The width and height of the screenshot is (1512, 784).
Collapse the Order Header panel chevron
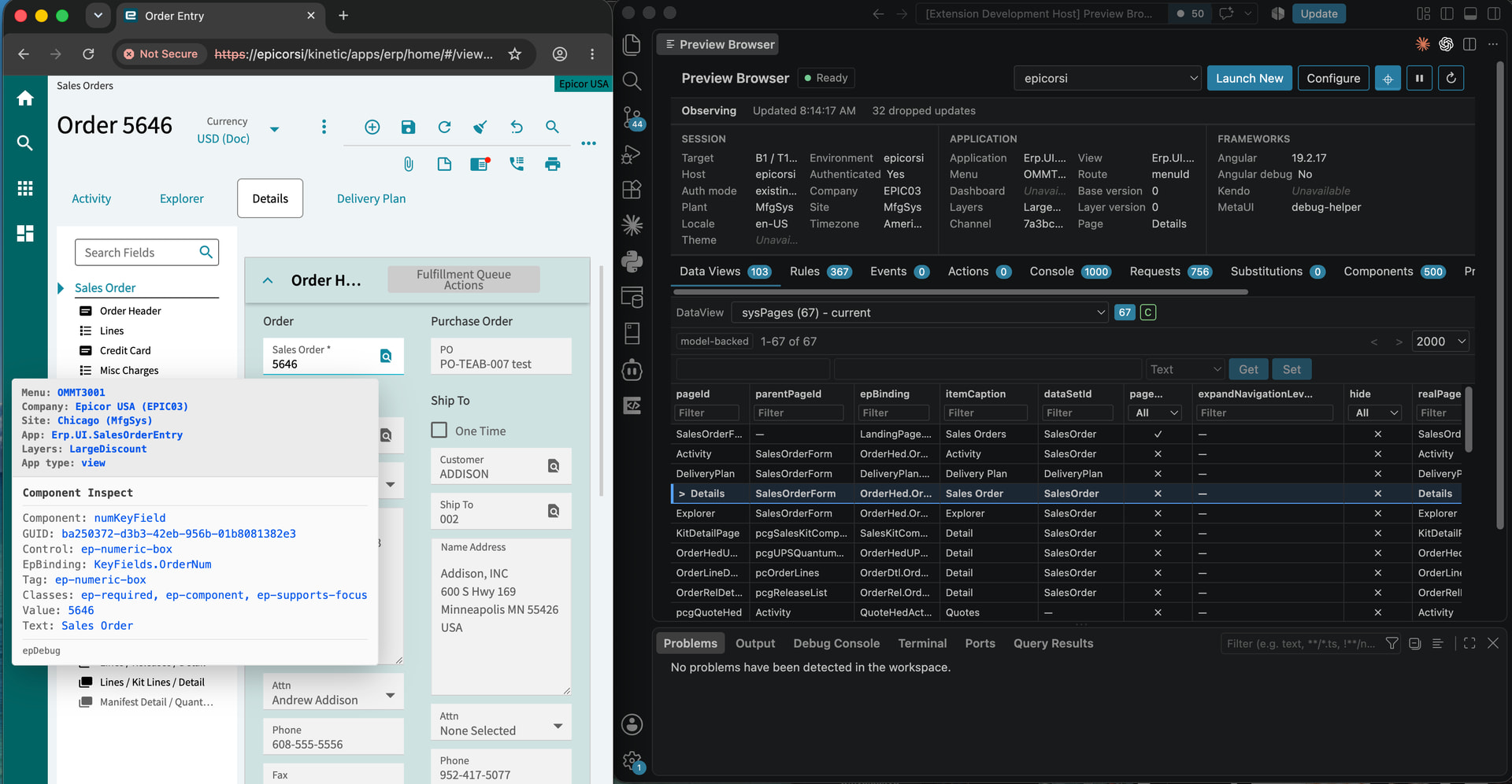pyautogui.click(x=268, y=280)
